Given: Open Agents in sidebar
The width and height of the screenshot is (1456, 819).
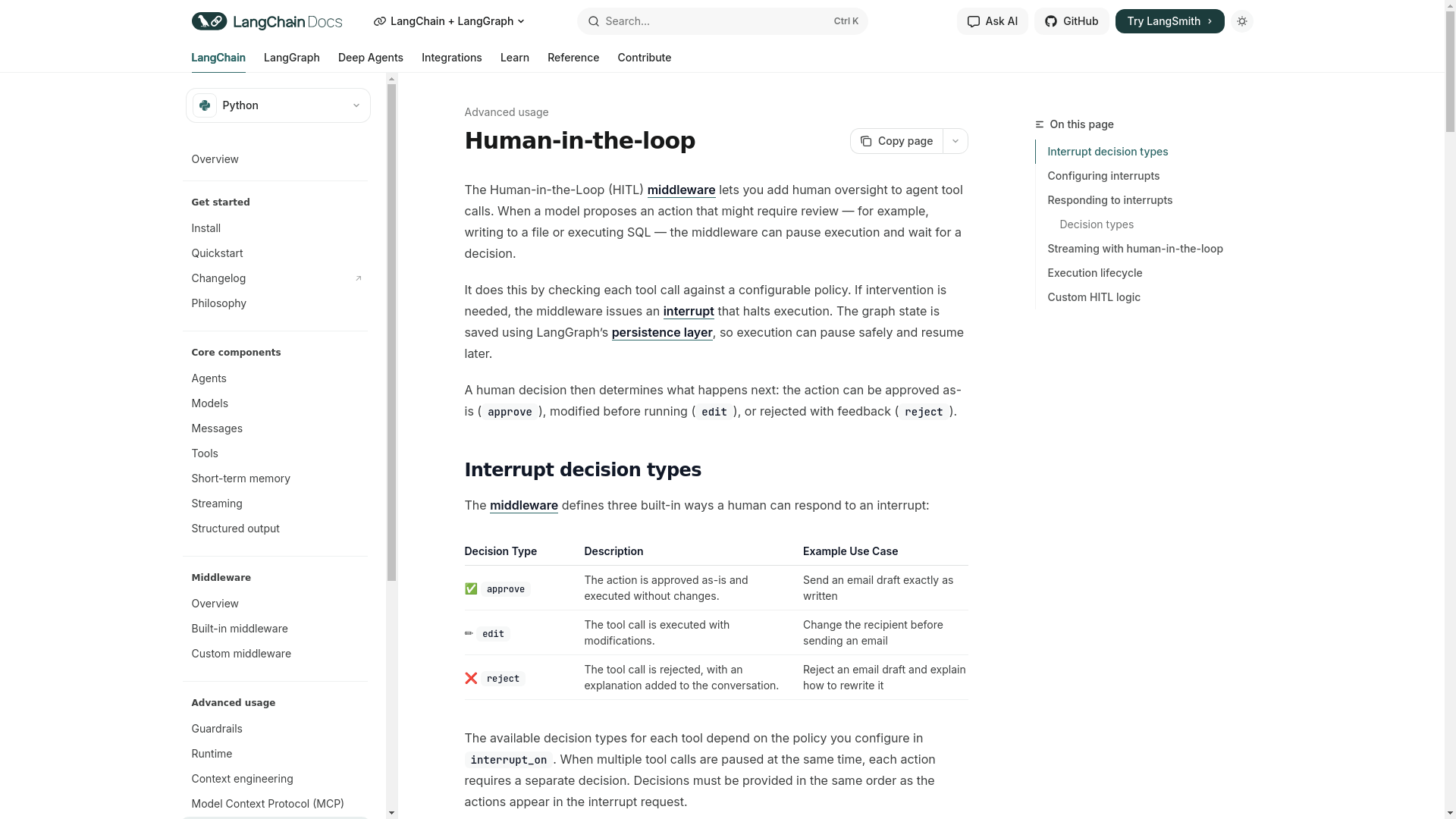Looking at the screenshot, I should [x=275, y=378].
